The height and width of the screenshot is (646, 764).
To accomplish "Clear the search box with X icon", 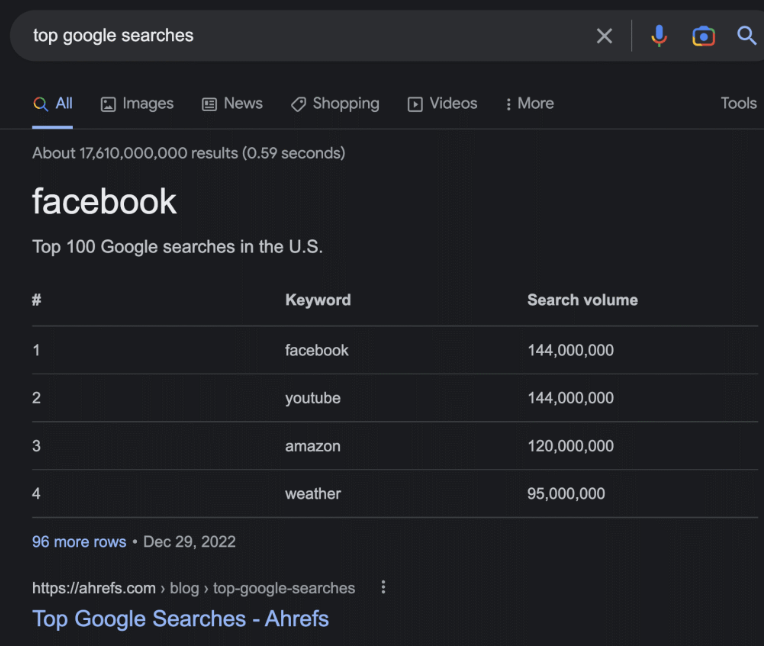I will (x=604, y=36).
